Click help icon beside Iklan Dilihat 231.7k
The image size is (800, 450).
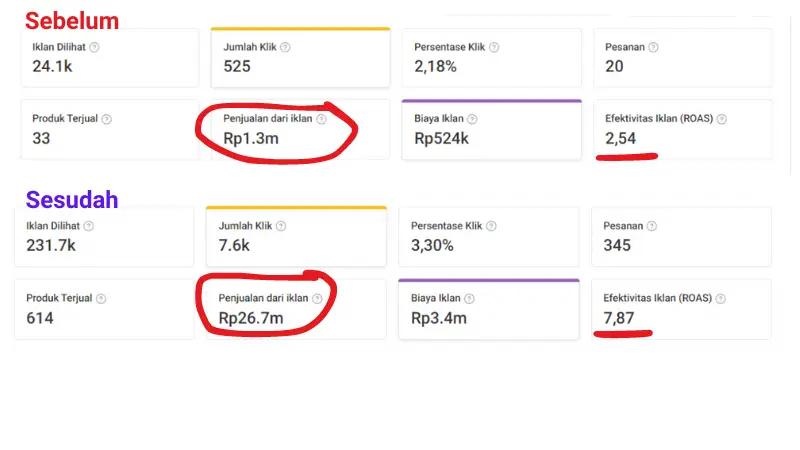click(89, 226)
